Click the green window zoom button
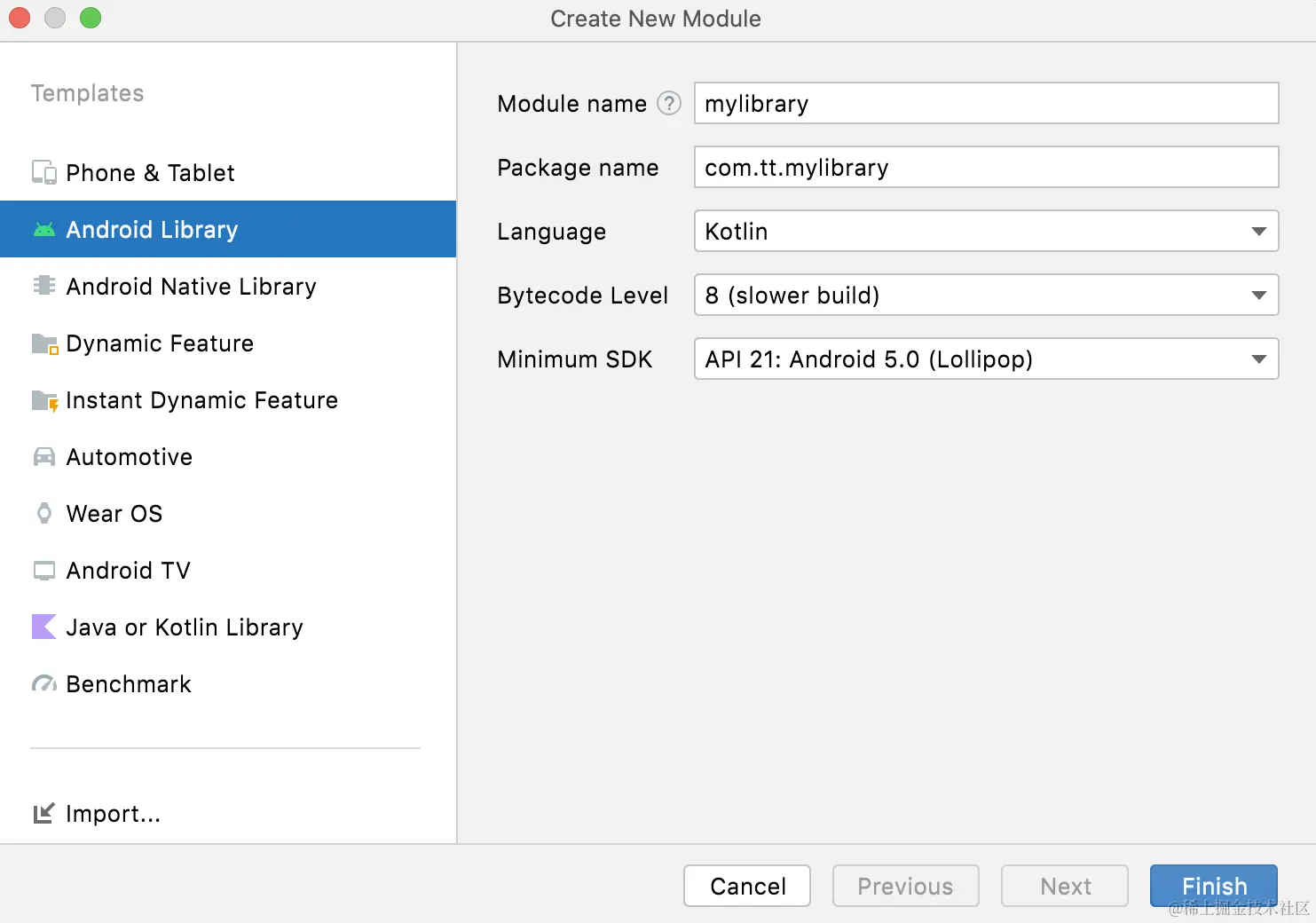Screen dimensions: 1316x923 tap(91, 18)
